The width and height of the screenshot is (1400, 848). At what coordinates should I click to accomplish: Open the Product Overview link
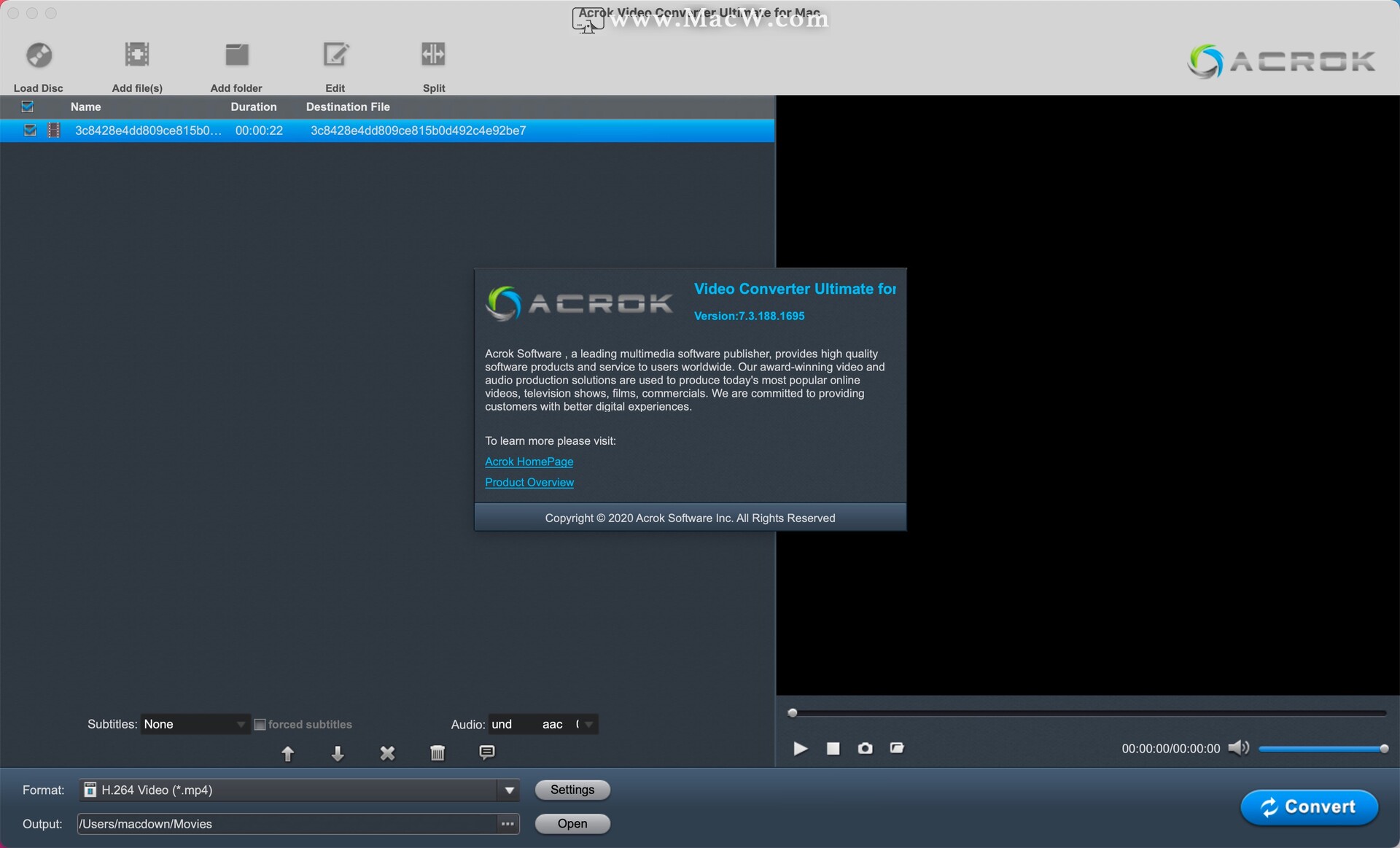coord(529,483)
